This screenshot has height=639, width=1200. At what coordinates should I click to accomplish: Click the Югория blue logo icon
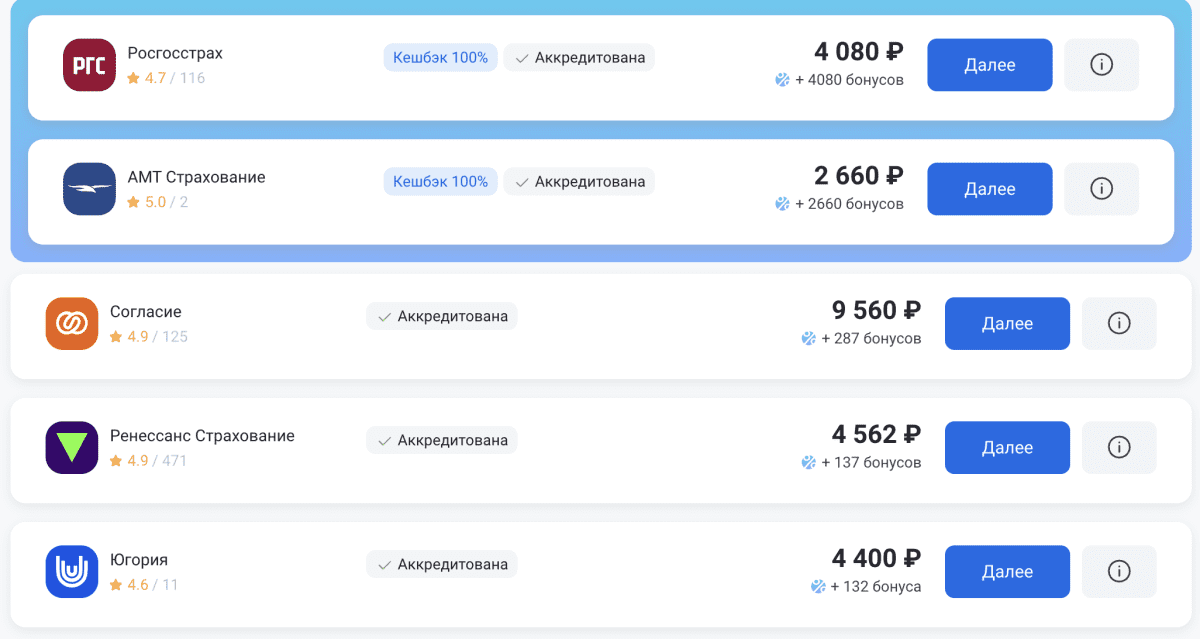click(72, 571)
